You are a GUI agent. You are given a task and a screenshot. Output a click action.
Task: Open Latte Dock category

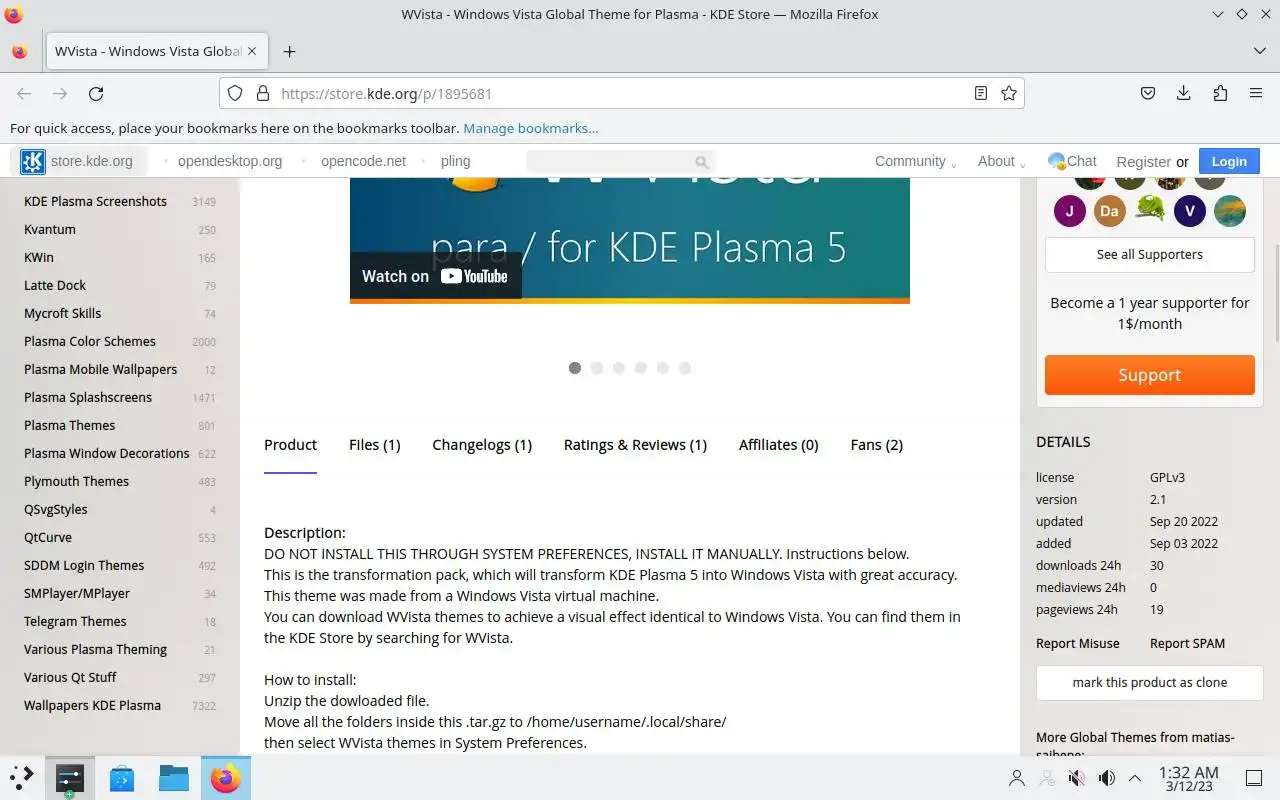click(55, 285)
